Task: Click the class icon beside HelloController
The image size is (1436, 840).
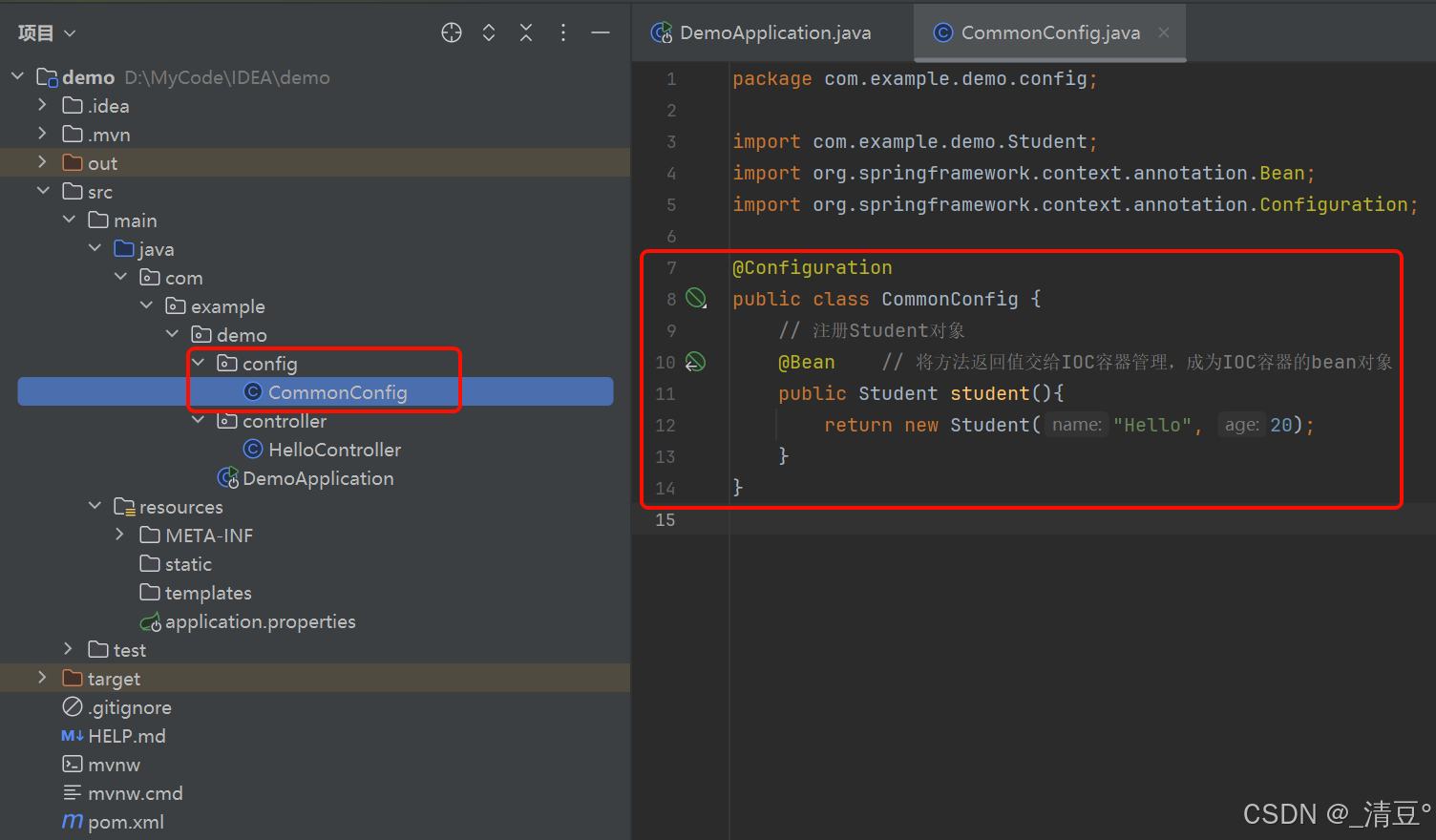Action: (253, 449)
